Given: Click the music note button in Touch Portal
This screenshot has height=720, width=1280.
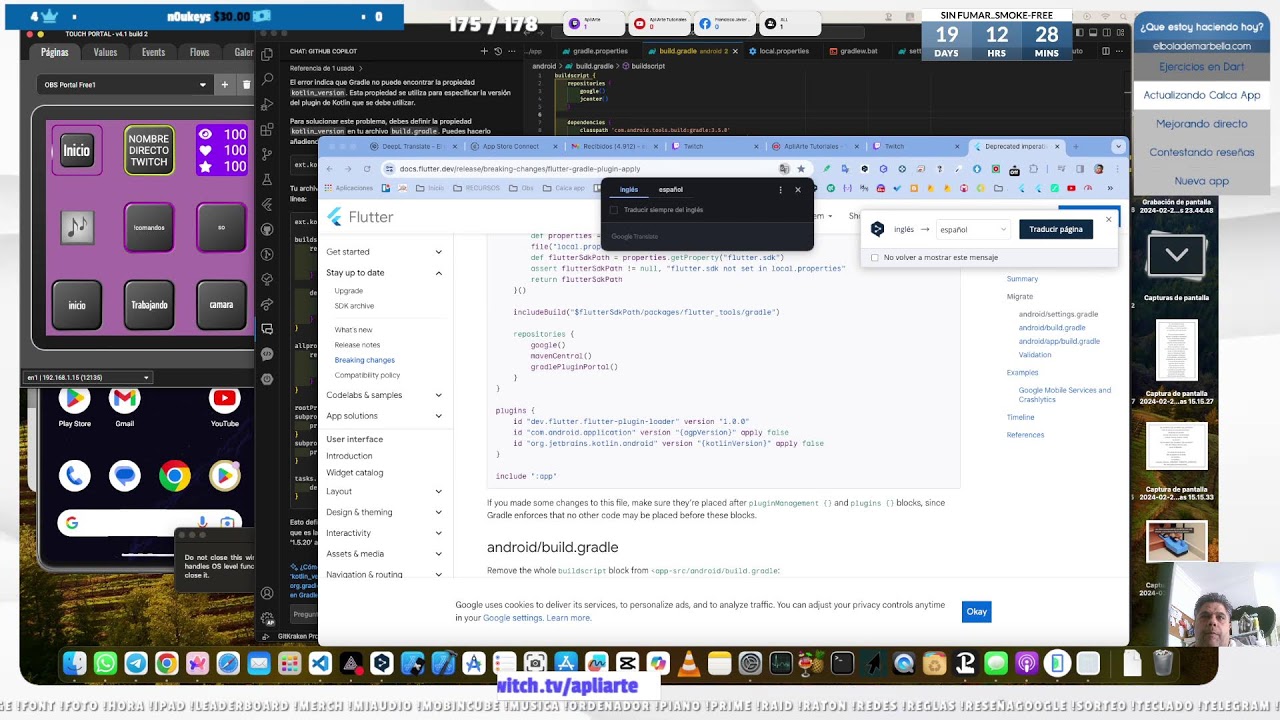Looking at the screenshot, I should pyautogui.click(x=77, y=227).
